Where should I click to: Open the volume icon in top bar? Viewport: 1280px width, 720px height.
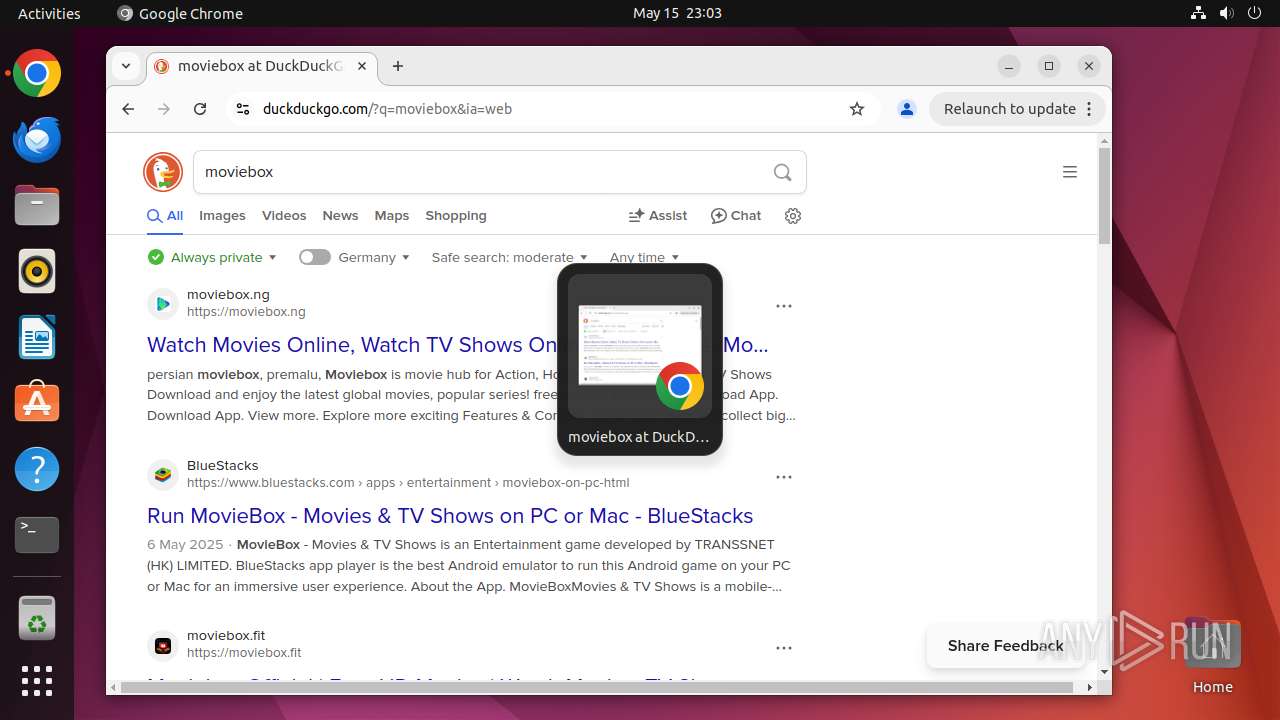pos(1226,13)
